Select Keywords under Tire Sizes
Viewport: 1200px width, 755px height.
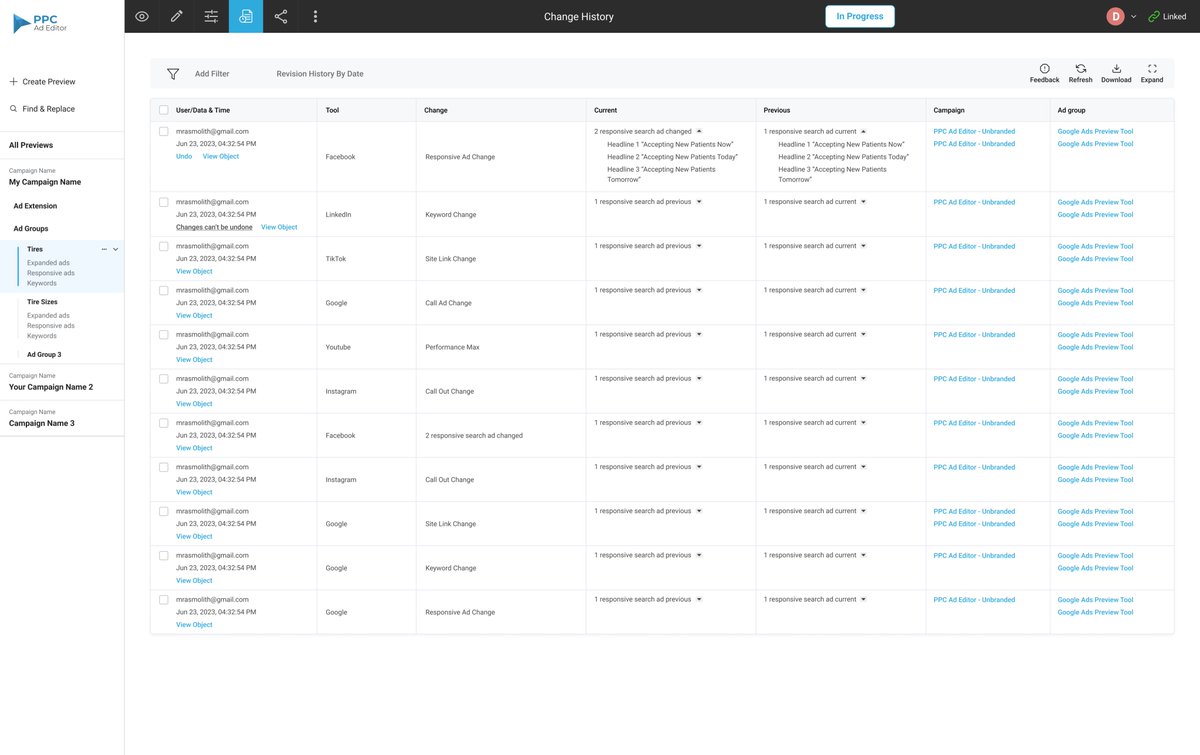42,336
